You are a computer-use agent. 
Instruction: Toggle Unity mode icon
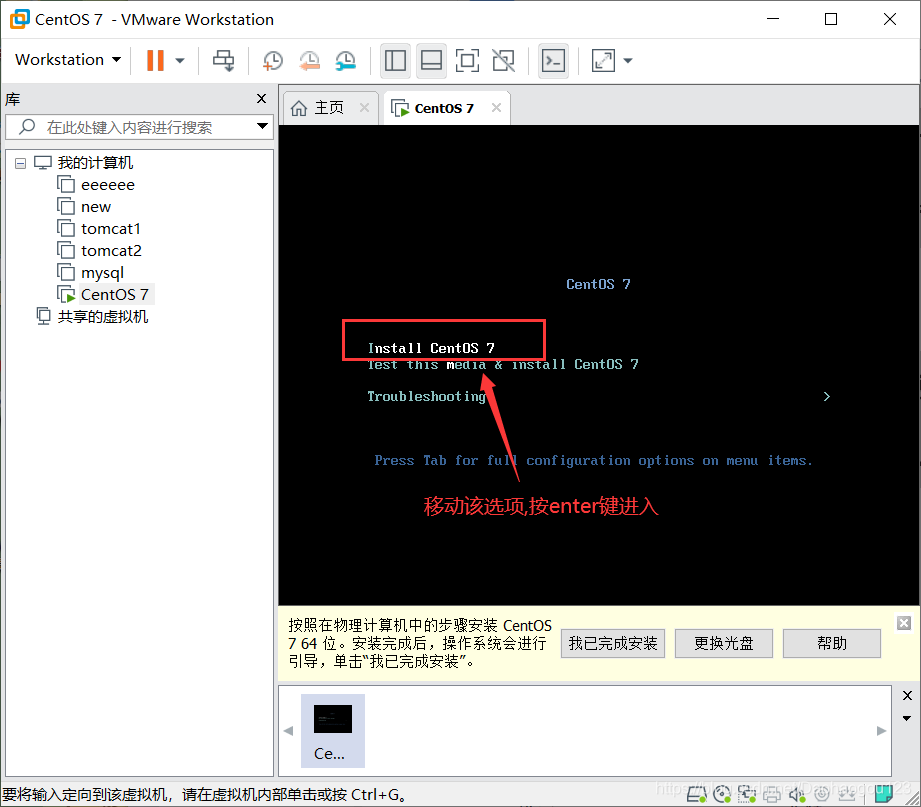pyautogui.click(x=503, y=60)
